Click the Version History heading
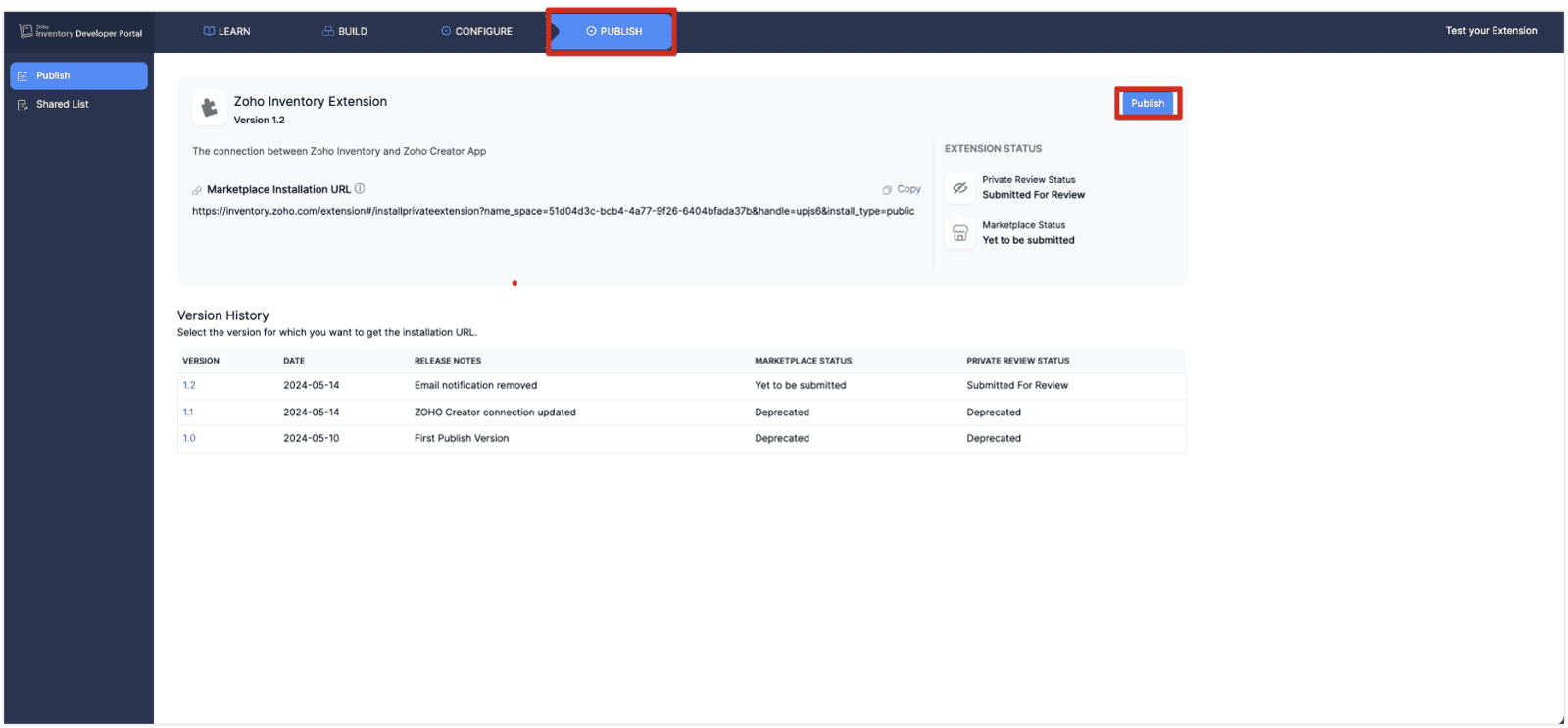 (x=222, y=315)
